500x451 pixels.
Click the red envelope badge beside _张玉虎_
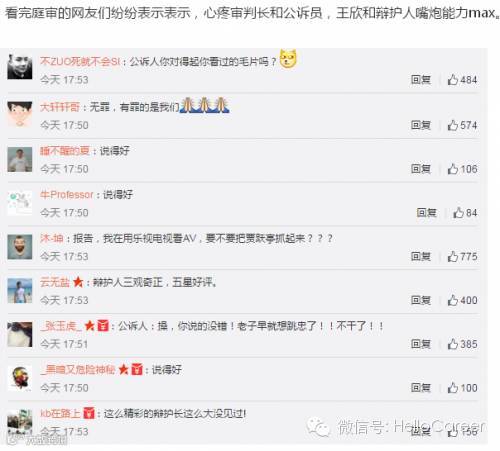[x=103, y=326]
